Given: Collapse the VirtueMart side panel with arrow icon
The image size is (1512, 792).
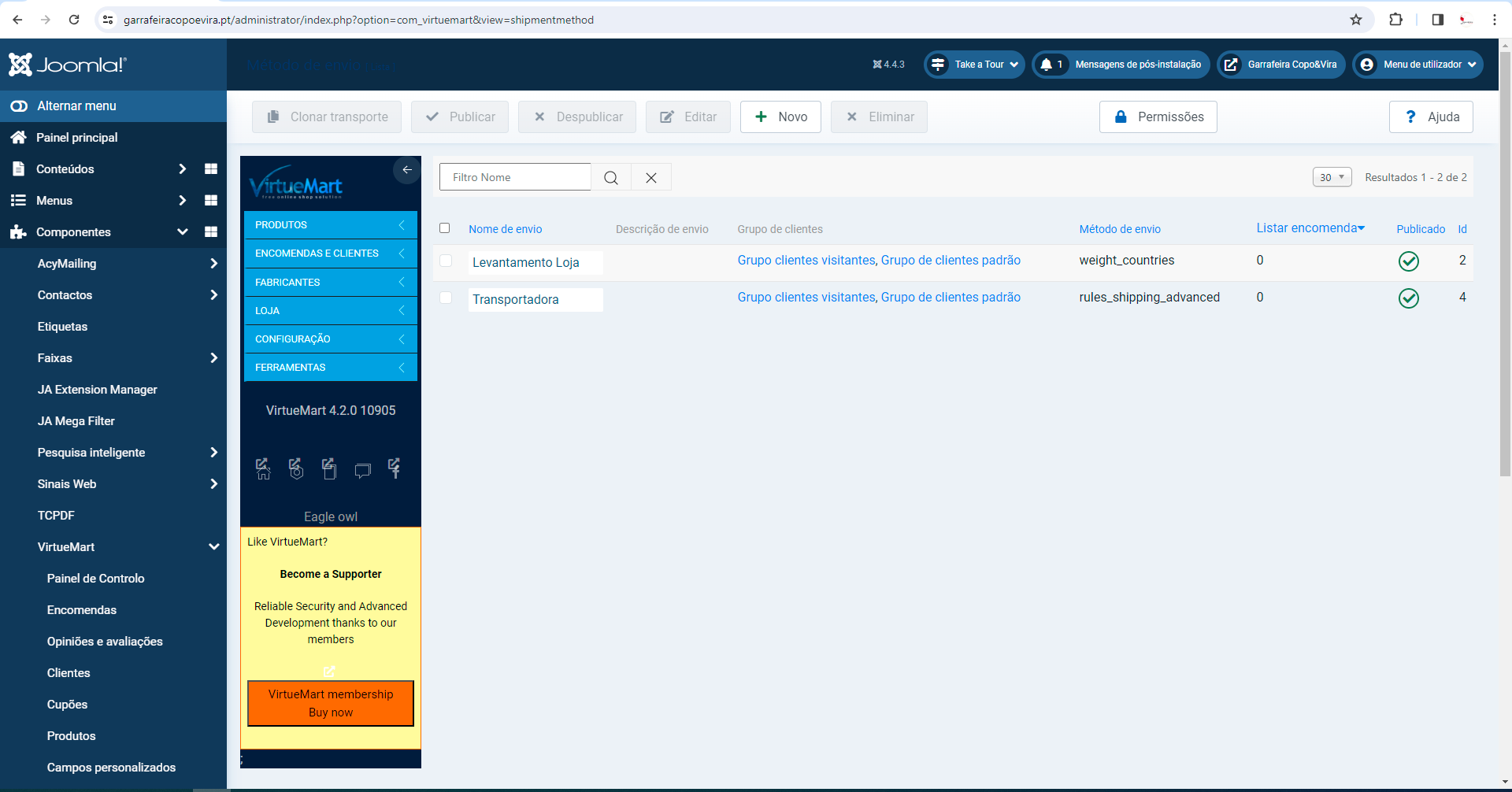Looking at the screenshot, I should pos(407,170).
